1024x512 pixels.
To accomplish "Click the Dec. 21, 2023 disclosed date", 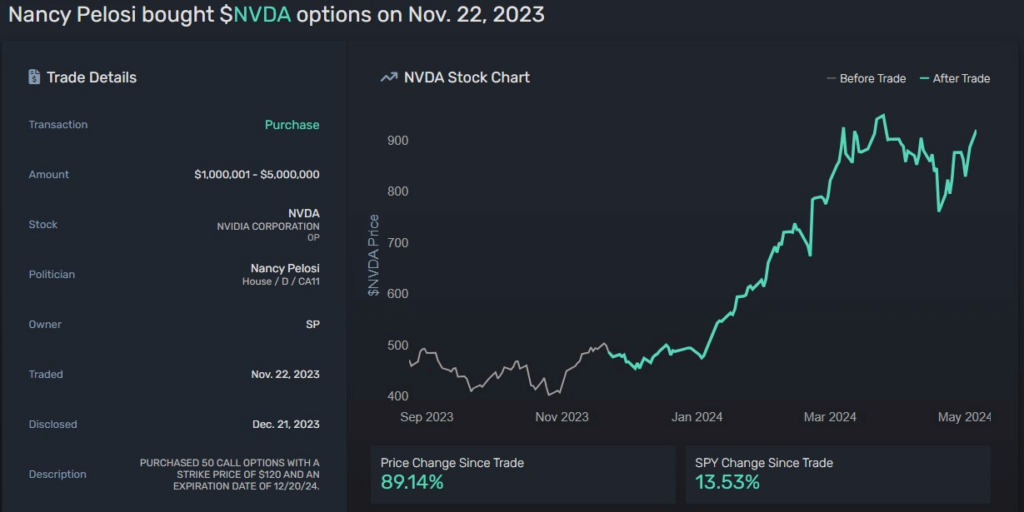I will (286, 424).
